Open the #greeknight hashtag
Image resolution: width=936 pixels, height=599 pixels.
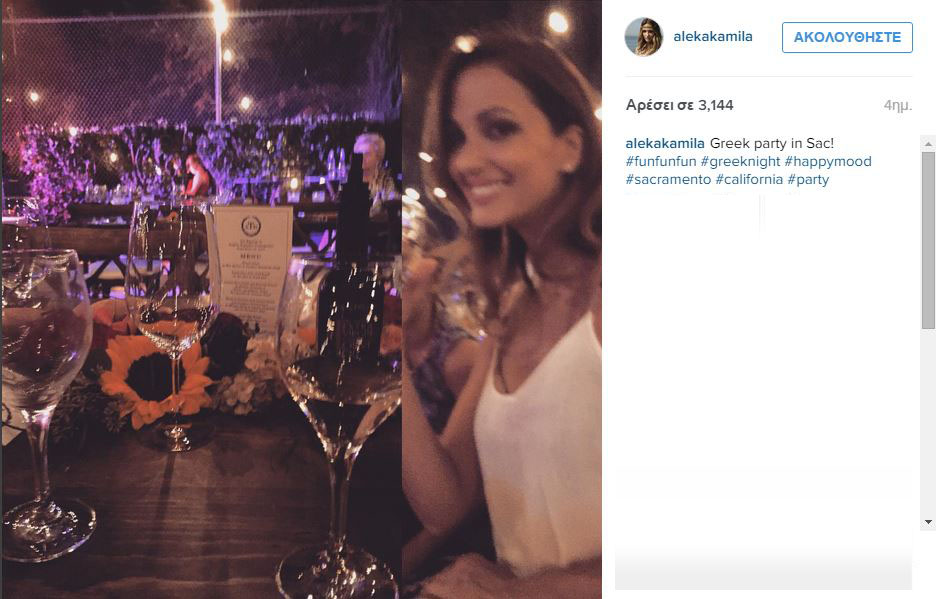740,161
